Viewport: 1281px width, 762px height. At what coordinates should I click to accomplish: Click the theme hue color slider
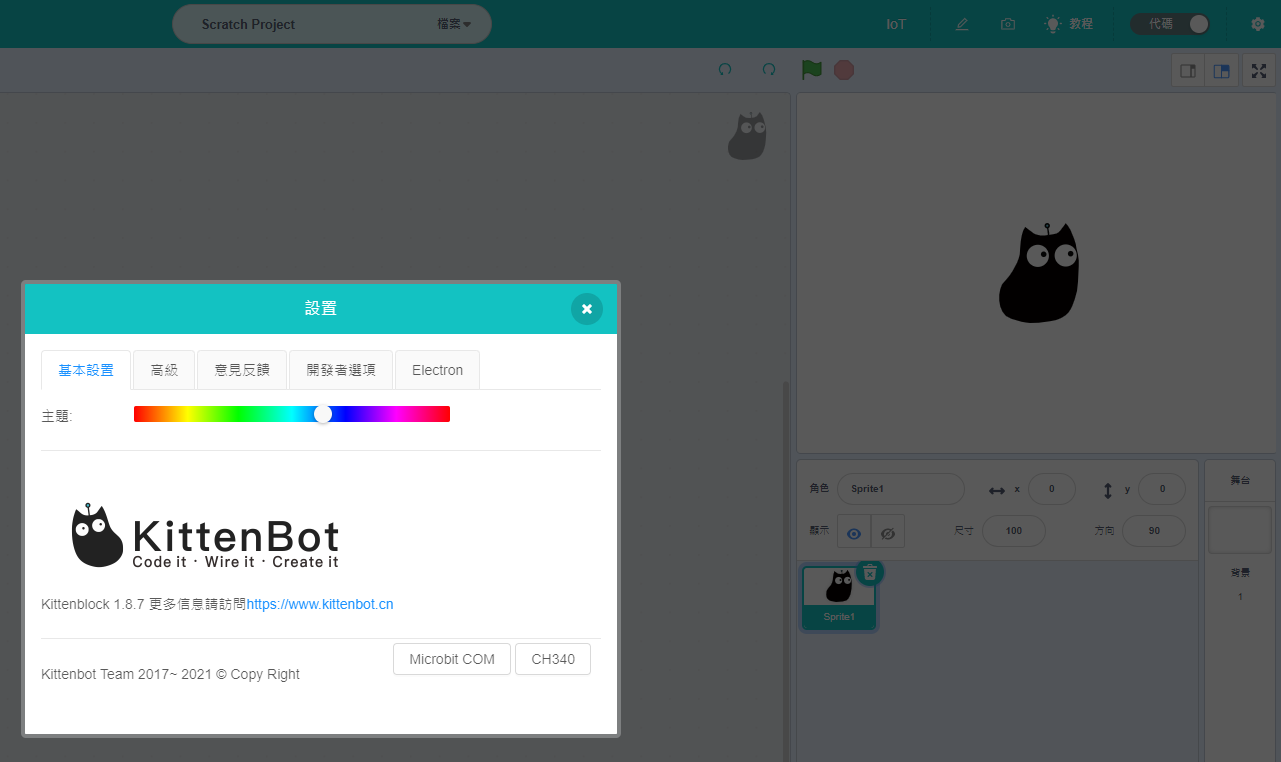[292, 414]
